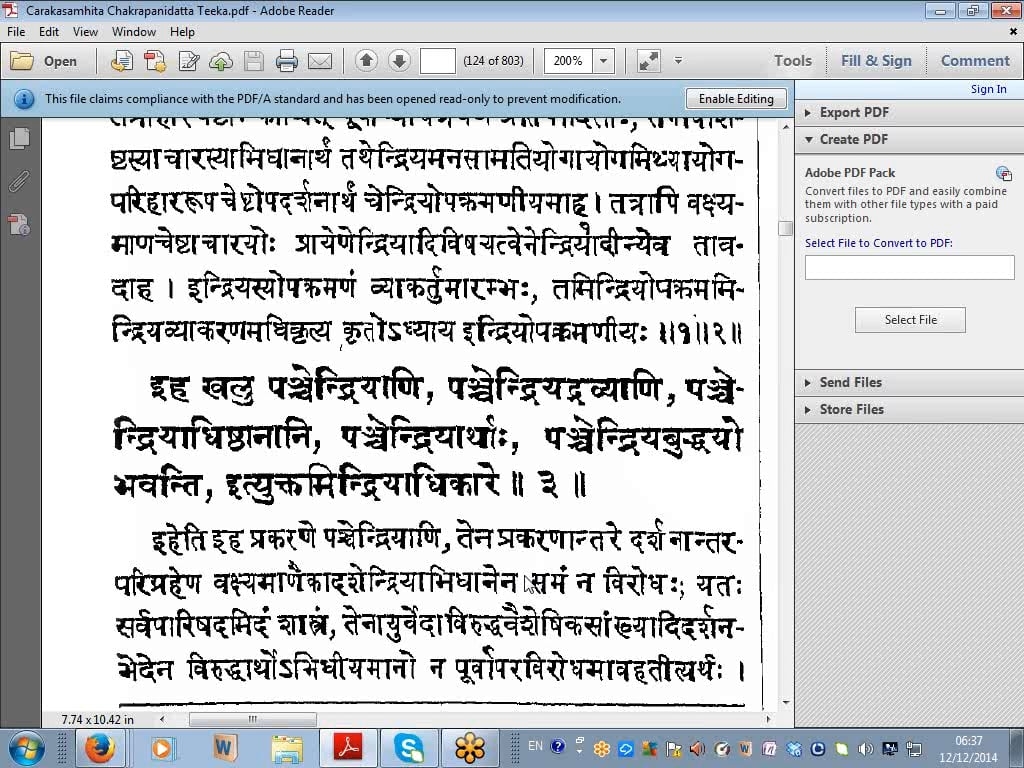Click the Print file icon in toolbar
The width and height of the screenshot is (1024, 768).
287,61
